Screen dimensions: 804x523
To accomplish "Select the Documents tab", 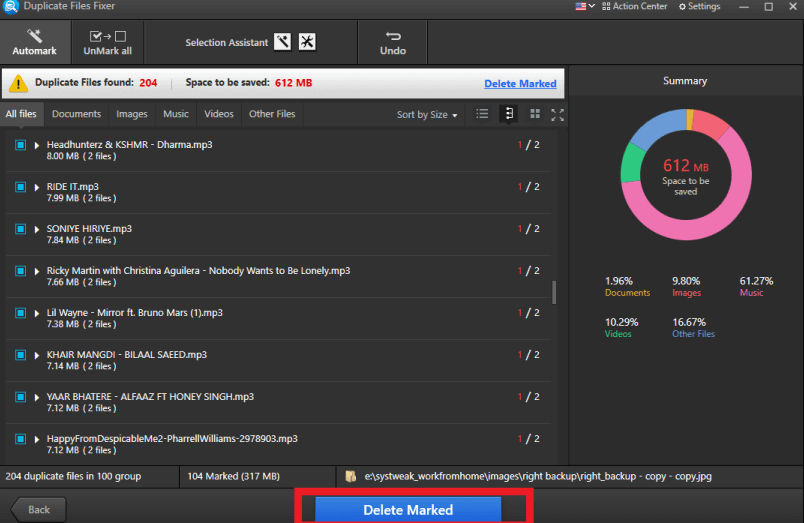I will (76, 114).
